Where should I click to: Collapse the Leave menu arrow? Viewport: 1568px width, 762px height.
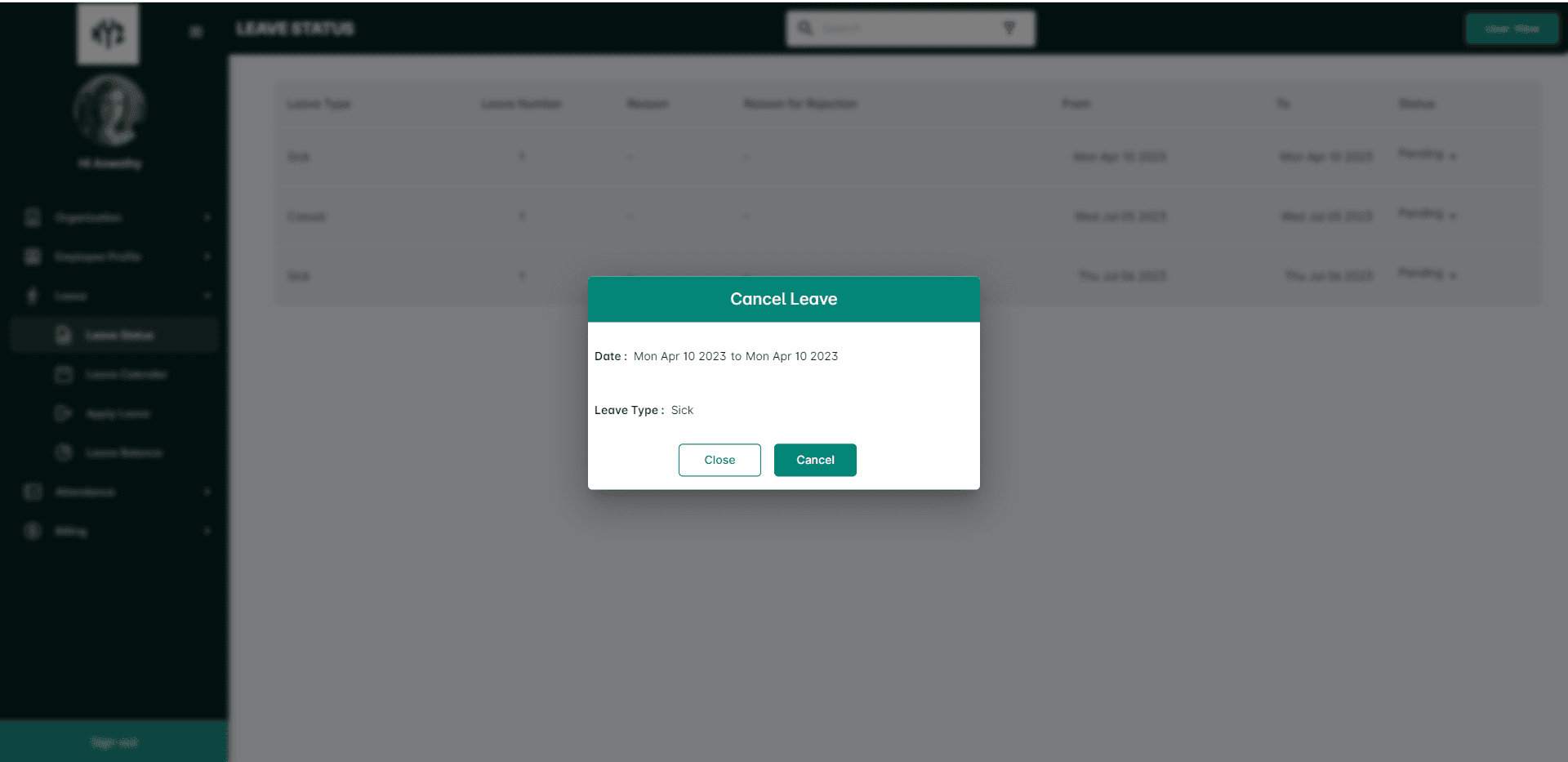[x=207, y=296]
